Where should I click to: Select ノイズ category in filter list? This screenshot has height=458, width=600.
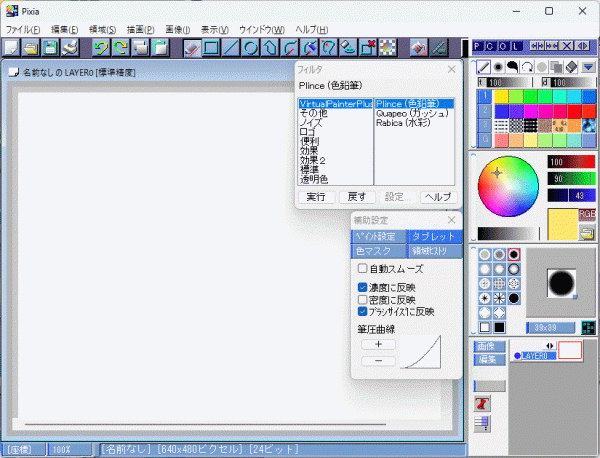click(x=311, y=123)
